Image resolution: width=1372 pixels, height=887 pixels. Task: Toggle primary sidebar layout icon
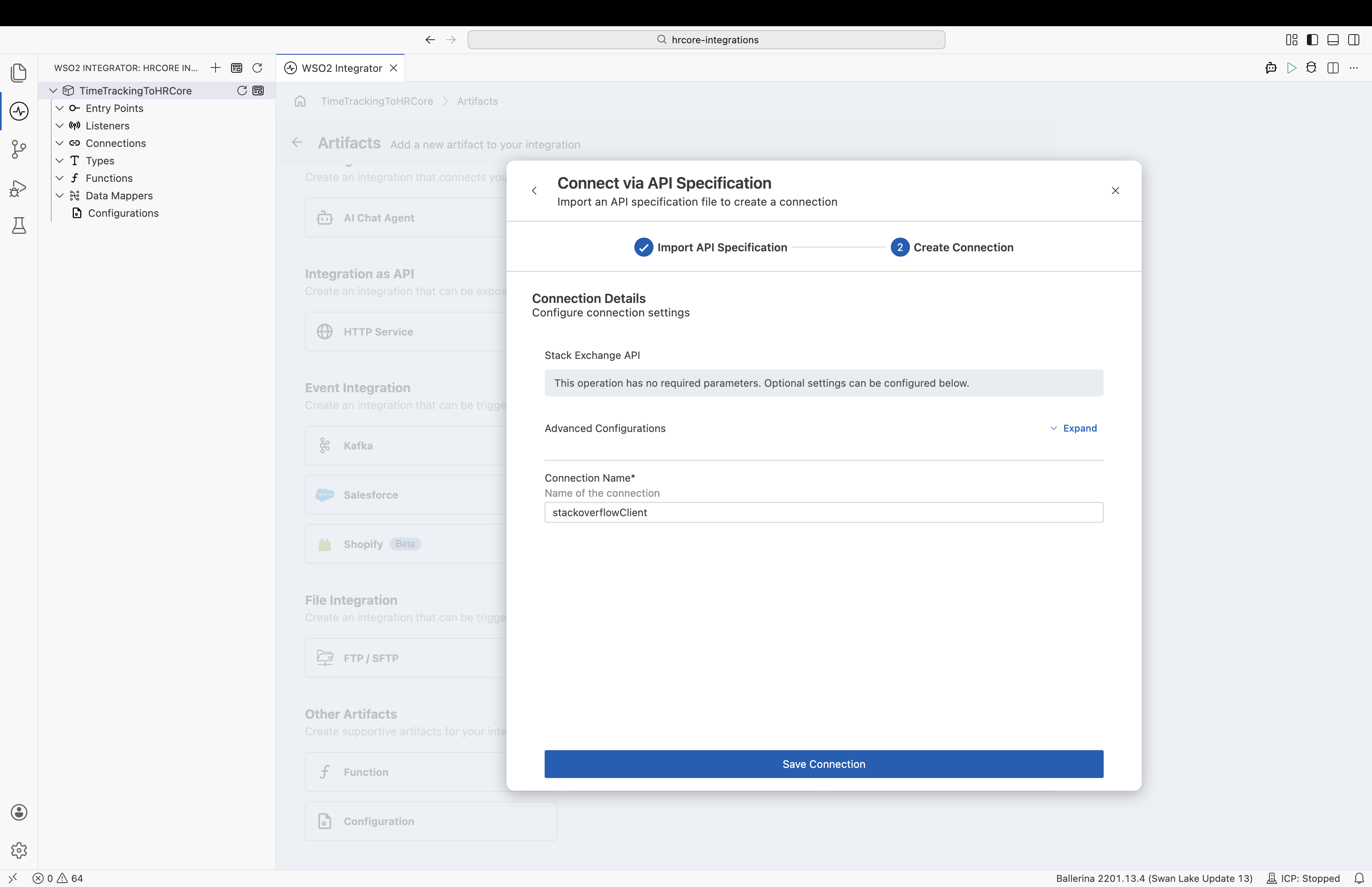point(1312,40)
